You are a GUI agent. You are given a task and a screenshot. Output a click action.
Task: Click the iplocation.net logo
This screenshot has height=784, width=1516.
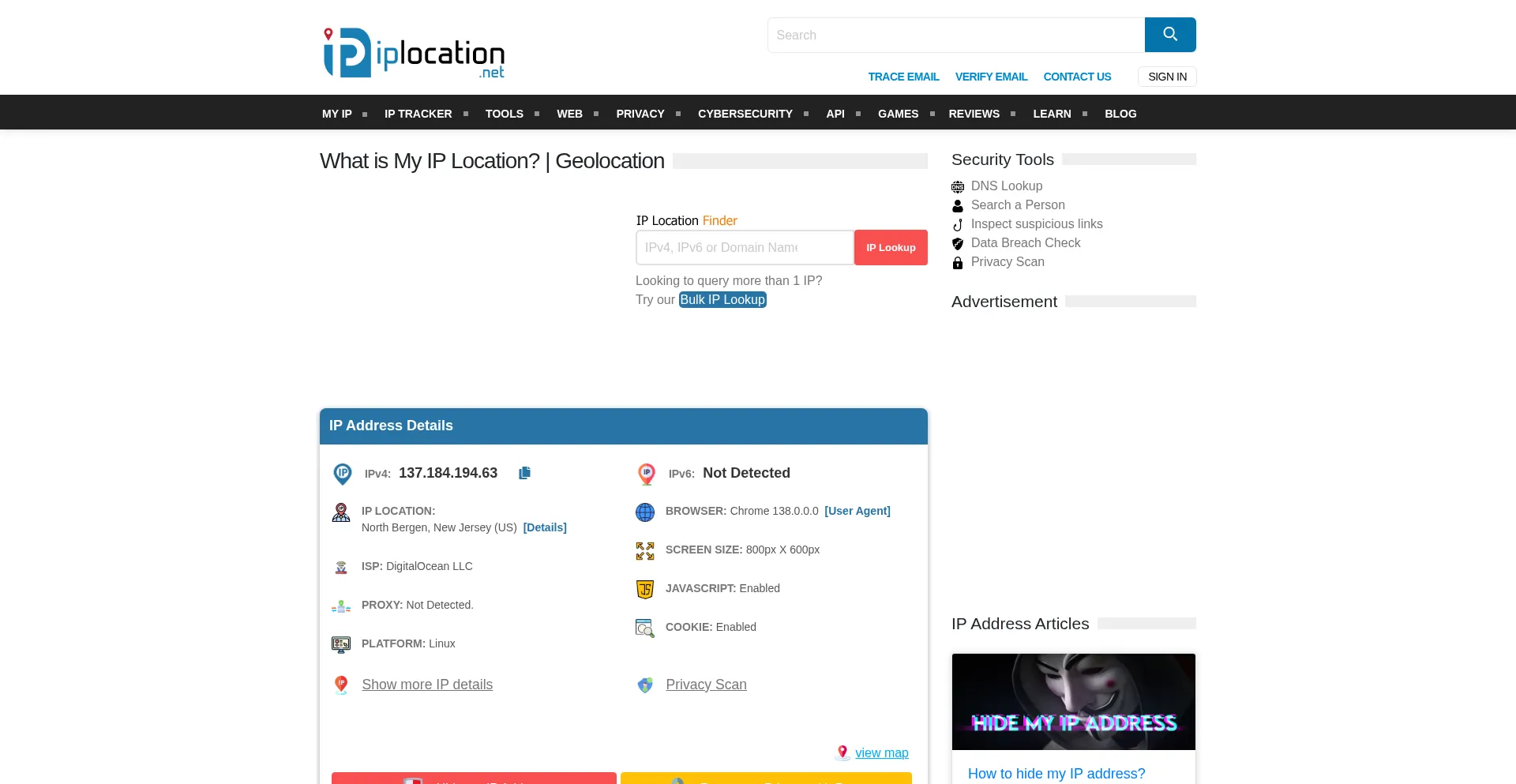(414, 54)
